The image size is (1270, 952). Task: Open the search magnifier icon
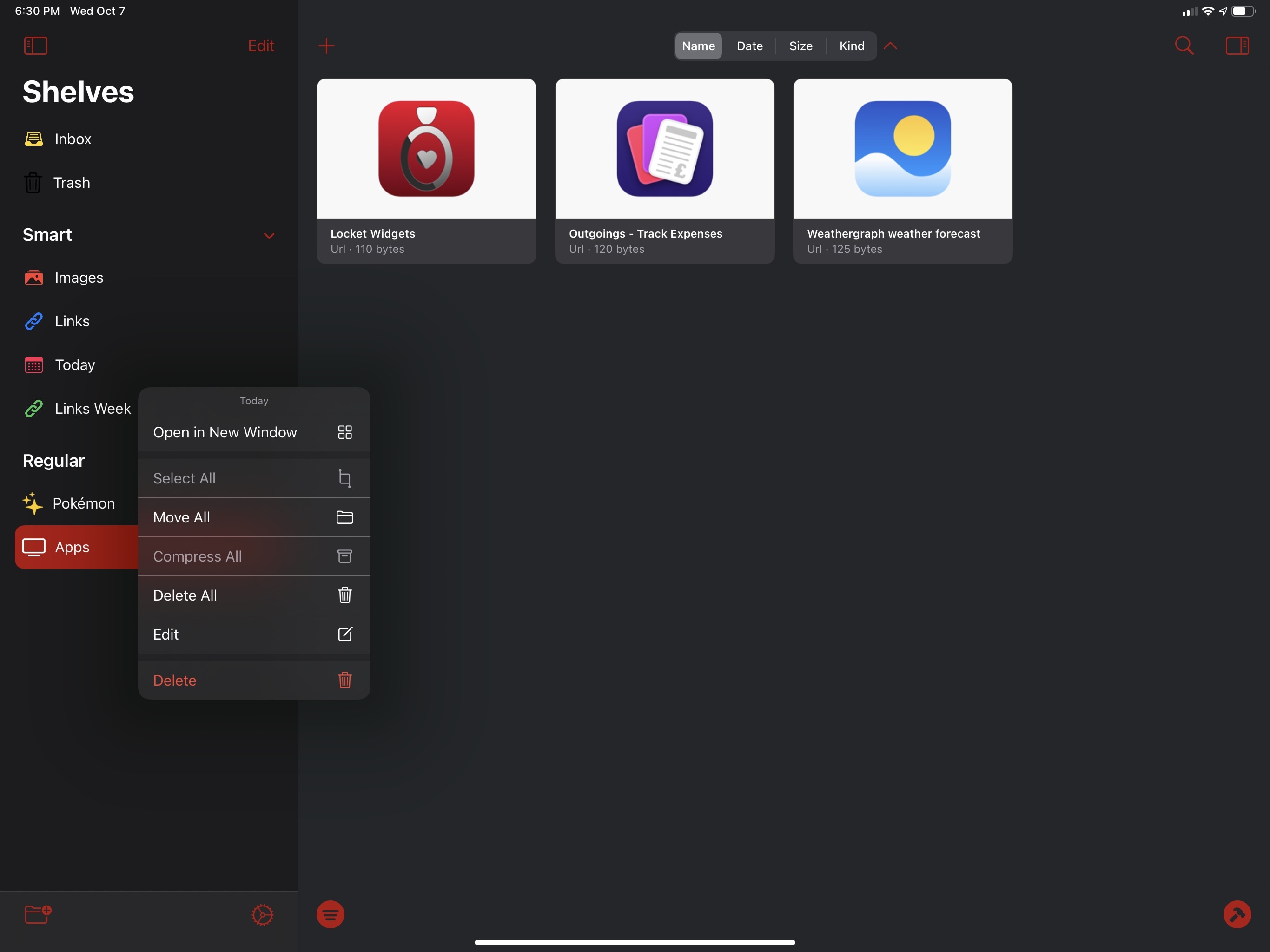(1184, 46)
